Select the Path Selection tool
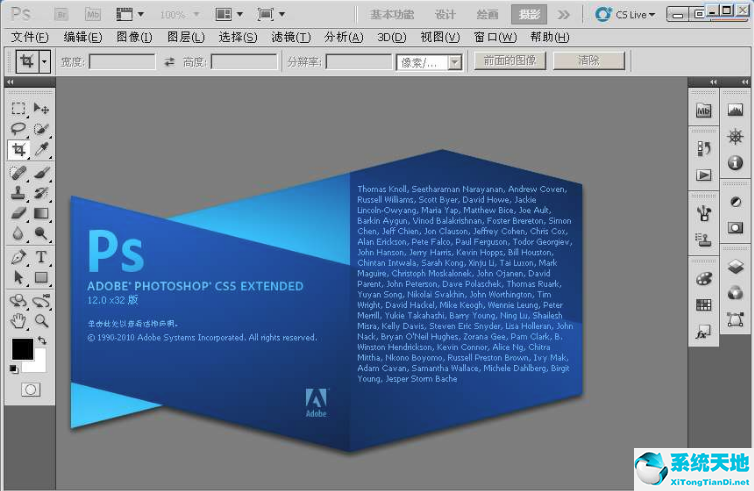Image resolution: width=754 pixels, height=491 pixels. tap(18, 277)
